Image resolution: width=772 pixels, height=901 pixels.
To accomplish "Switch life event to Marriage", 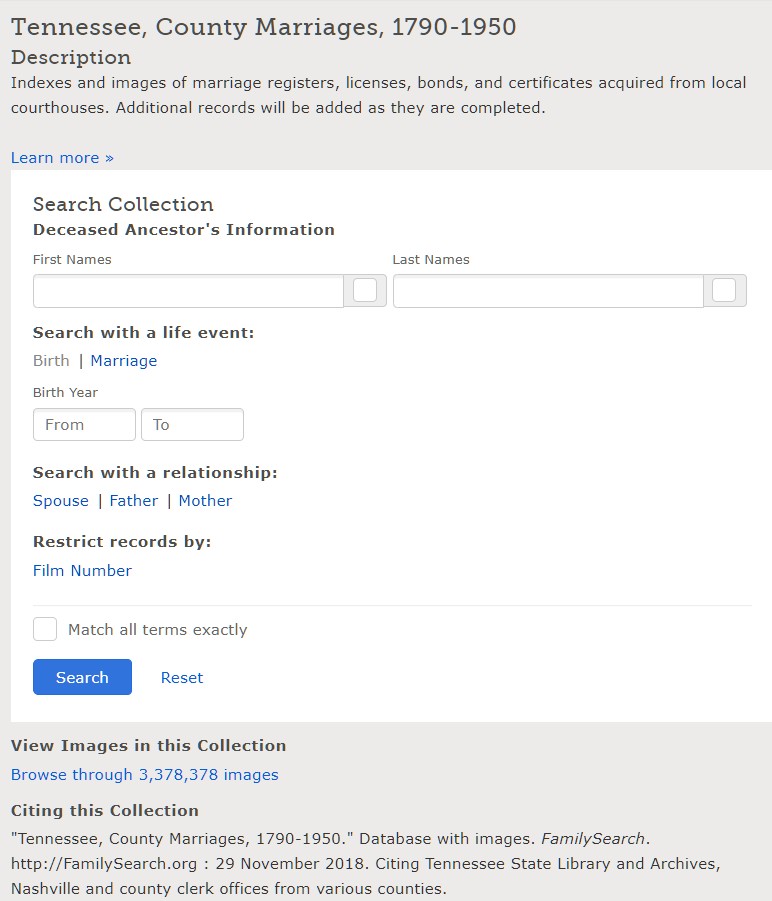I will 123,361.
